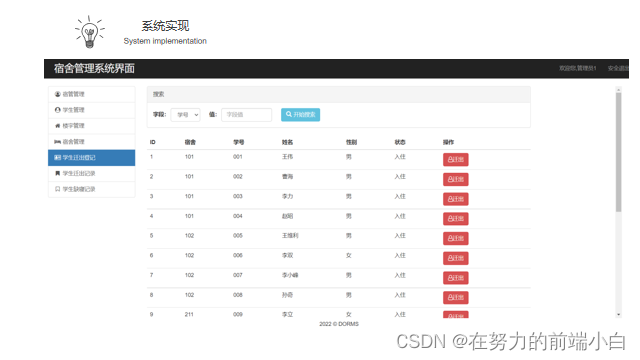The image size is (640, 360).
Task: Click the red 迁出 button for 李小峰
Action: pos(456,278)
